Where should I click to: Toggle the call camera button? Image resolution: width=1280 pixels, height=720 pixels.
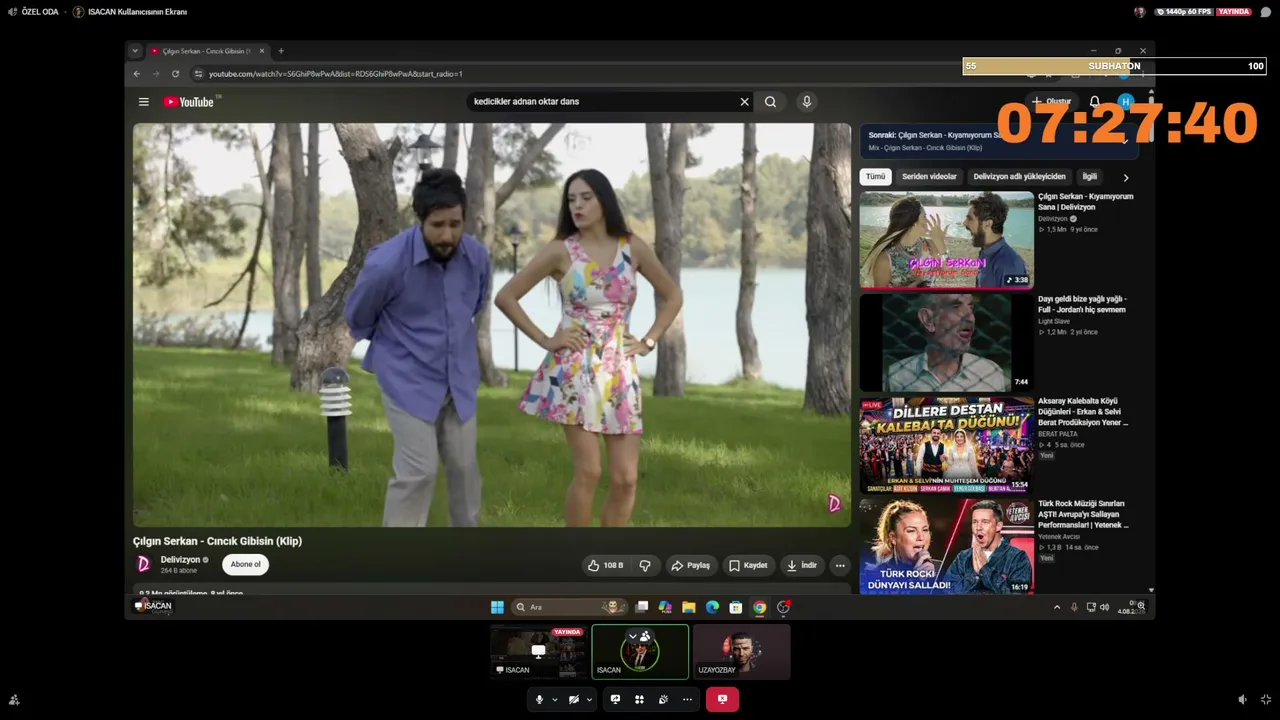tap(573, 700)
